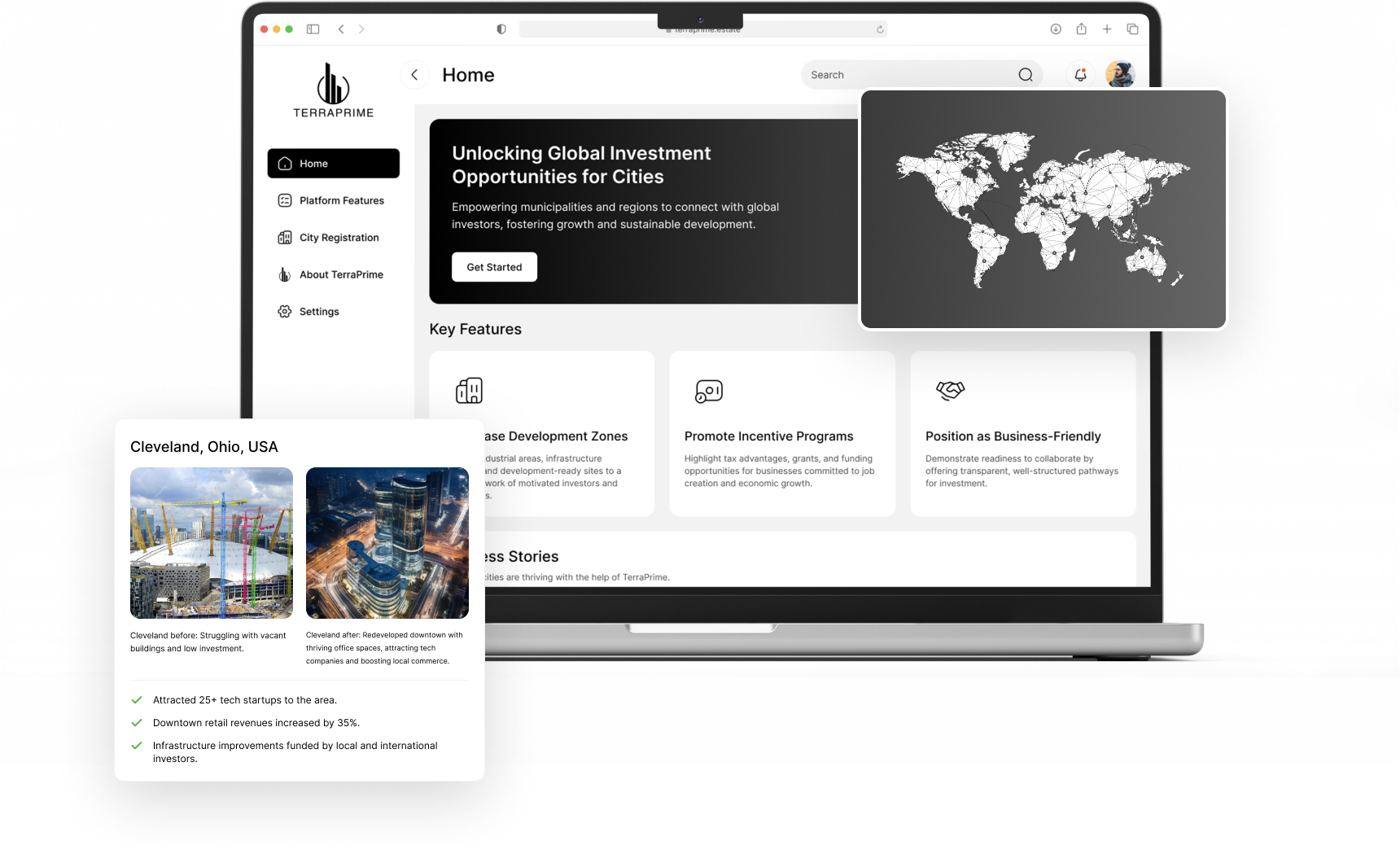
Task: Open the Settings menu item
Action: click(318, 312)
